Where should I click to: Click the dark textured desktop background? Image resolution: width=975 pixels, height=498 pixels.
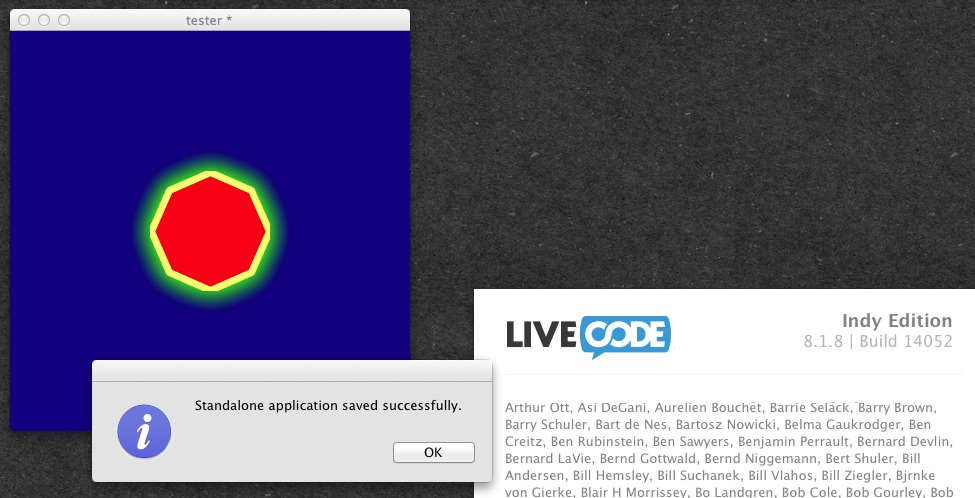click(x=700, y=150)
